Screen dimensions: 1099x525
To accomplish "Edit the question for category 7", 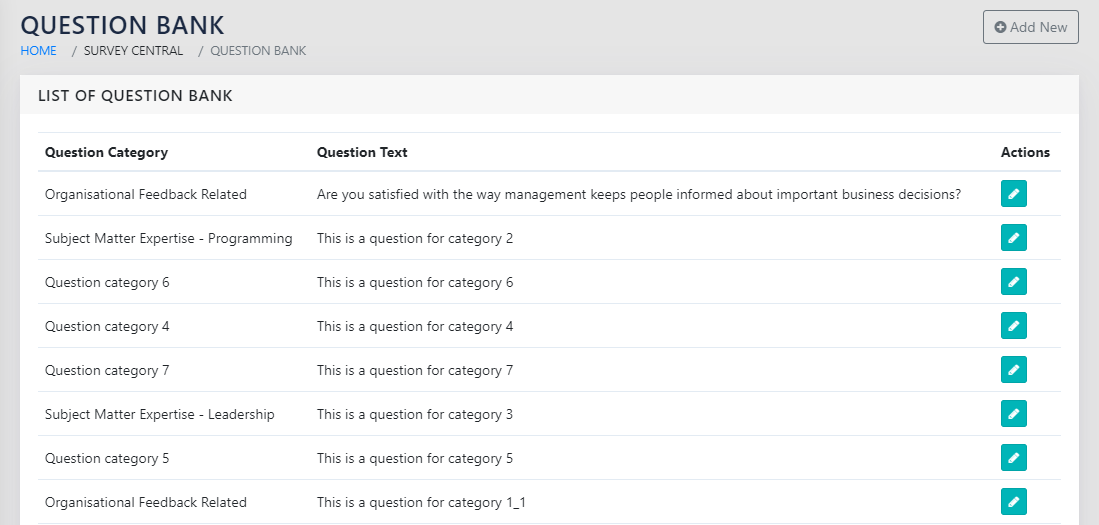I will pyautogui.click(x=1013, y=370).
